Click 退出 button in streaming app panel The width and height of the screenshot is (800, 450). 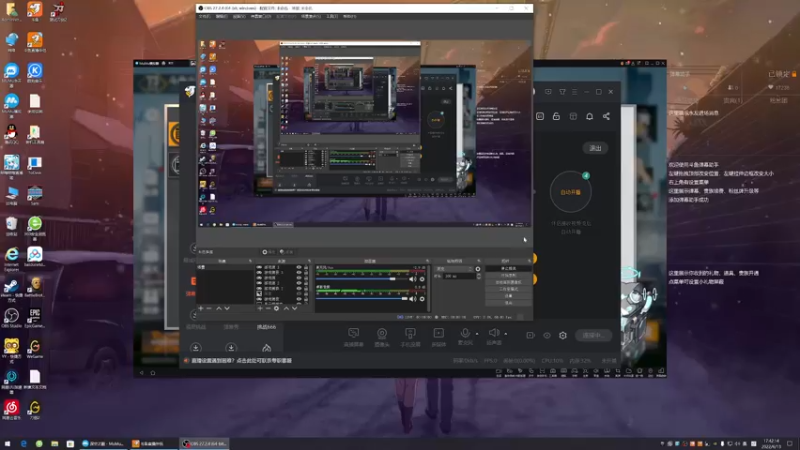595,148
